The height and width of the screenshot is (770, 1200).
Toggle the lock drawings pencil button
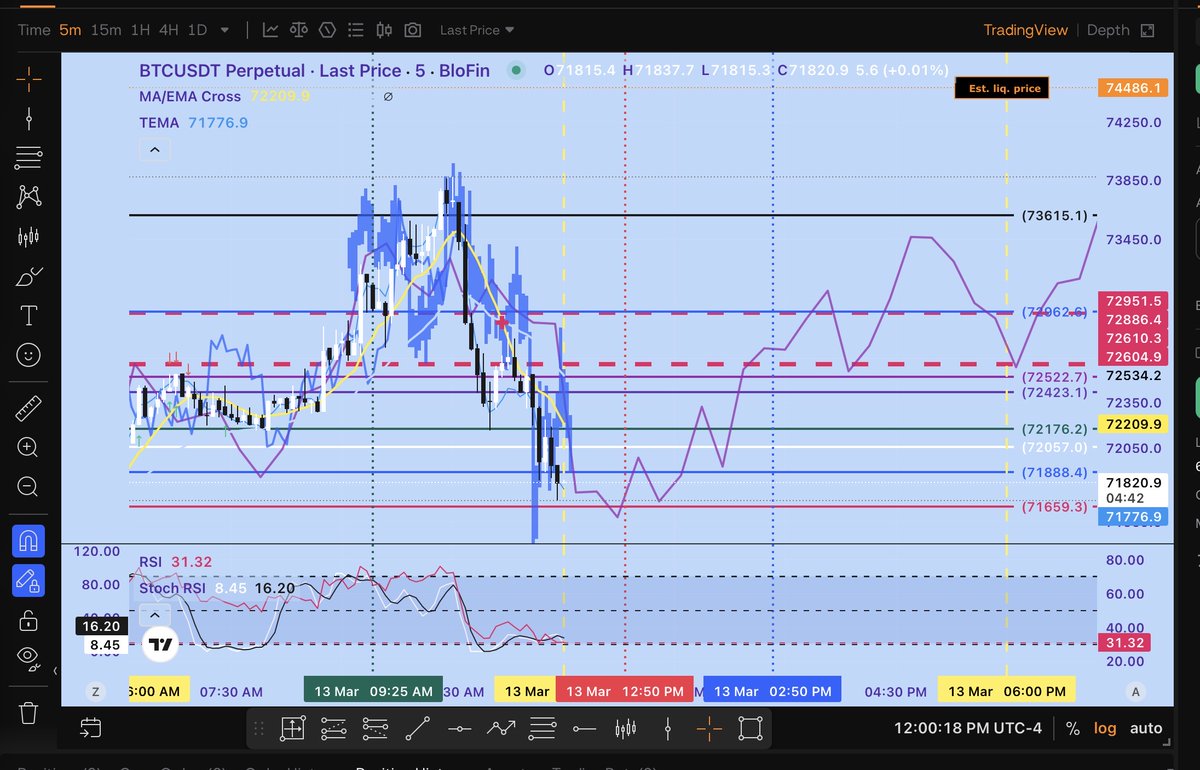click(x=28, y=581)
